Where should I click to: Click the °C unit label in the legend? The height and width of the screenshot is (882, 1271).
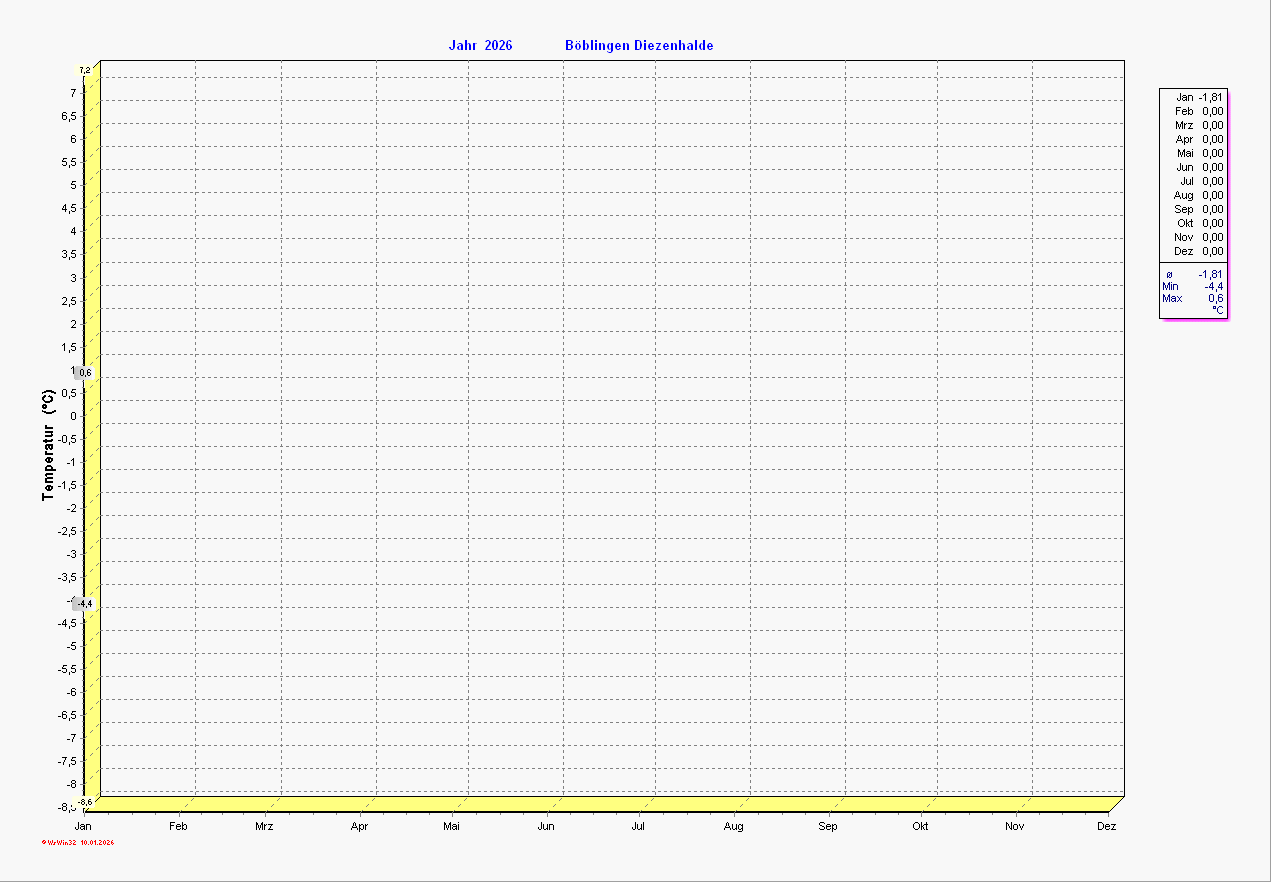(1217, 310)
